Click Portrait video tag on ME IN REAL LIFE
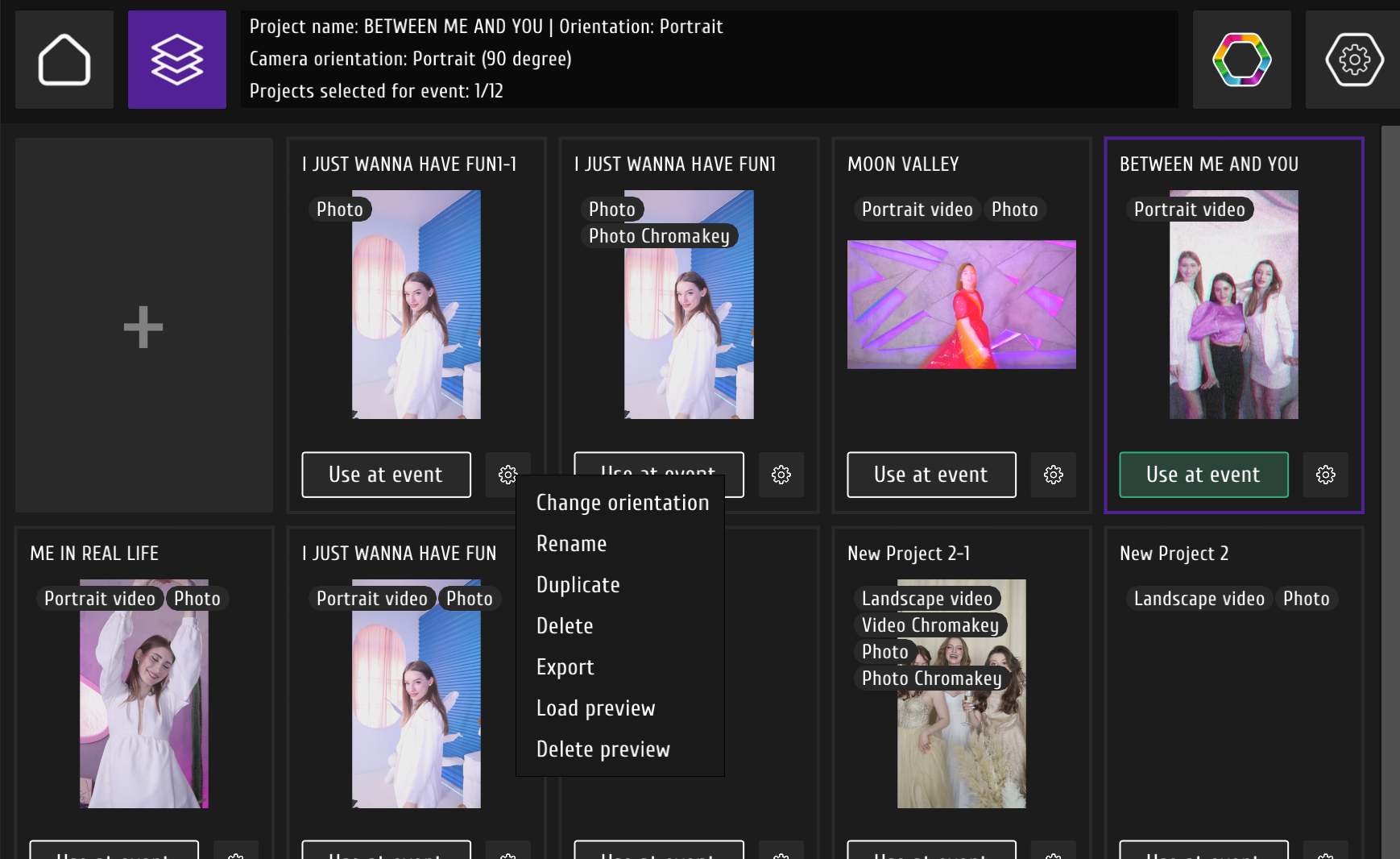1400x859 pixels. click(x=100, y=599)
